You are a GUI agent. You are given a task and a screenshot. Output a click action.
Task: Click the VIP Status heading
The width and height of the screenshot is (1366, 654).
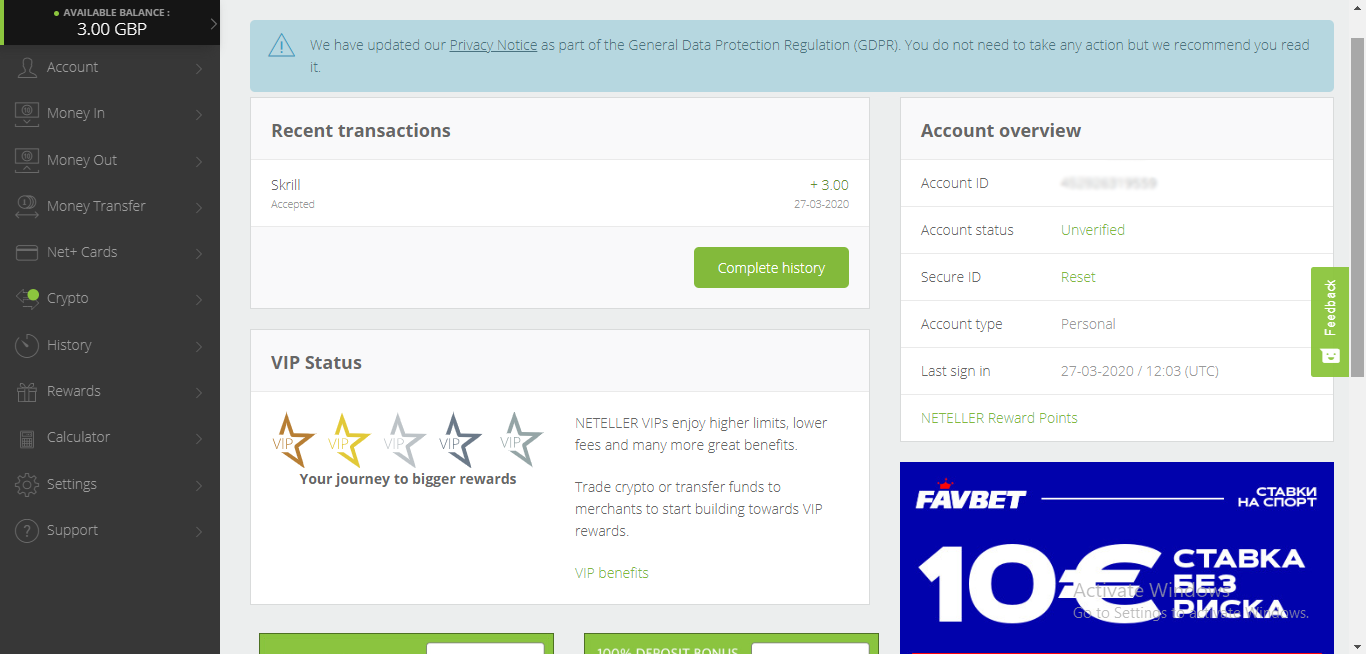(x=316, y=363)
